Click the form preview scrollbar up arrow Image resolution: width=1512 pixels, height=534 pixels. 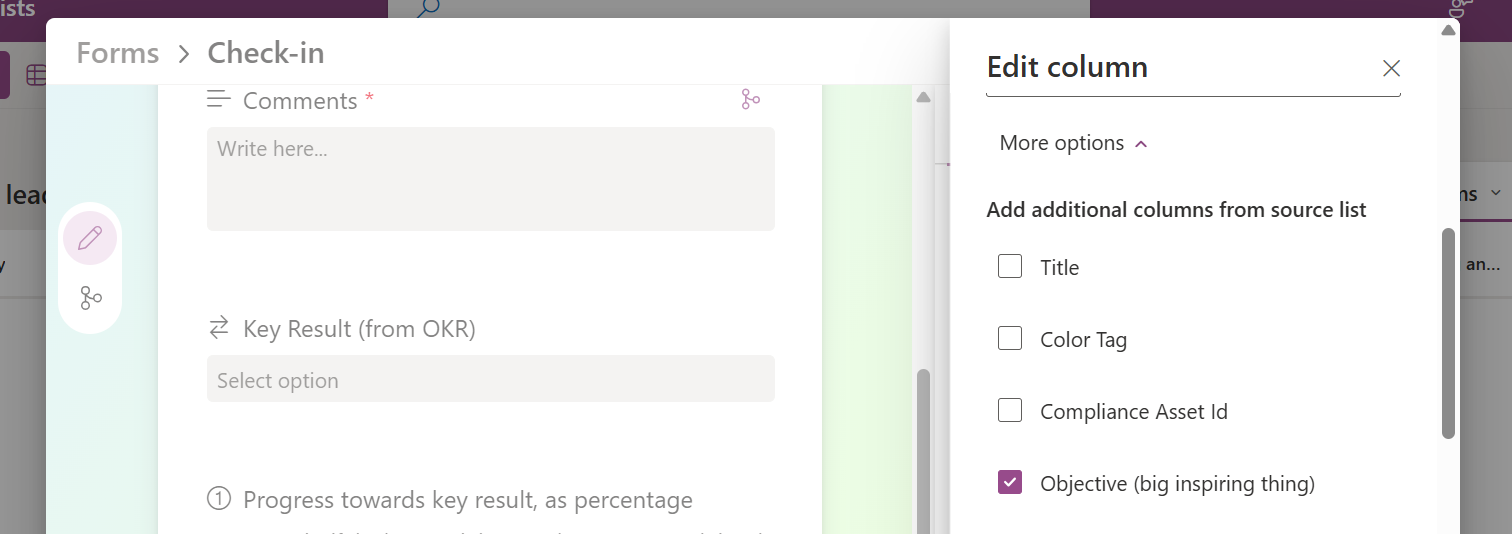coord(923,97)
